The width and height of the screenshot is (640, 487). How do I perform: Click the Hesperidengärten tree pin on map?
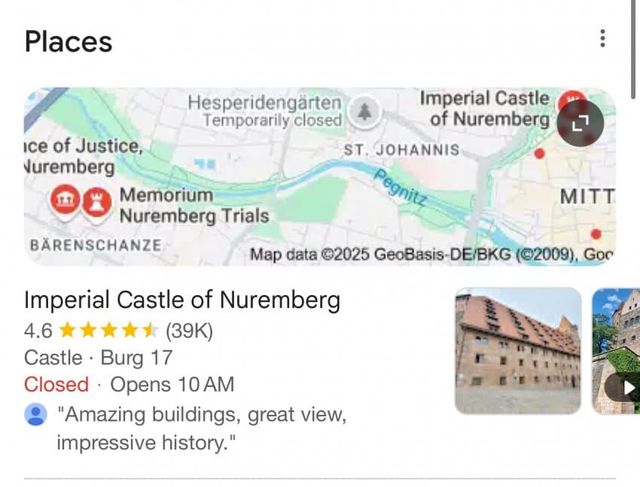click(366, 111)
